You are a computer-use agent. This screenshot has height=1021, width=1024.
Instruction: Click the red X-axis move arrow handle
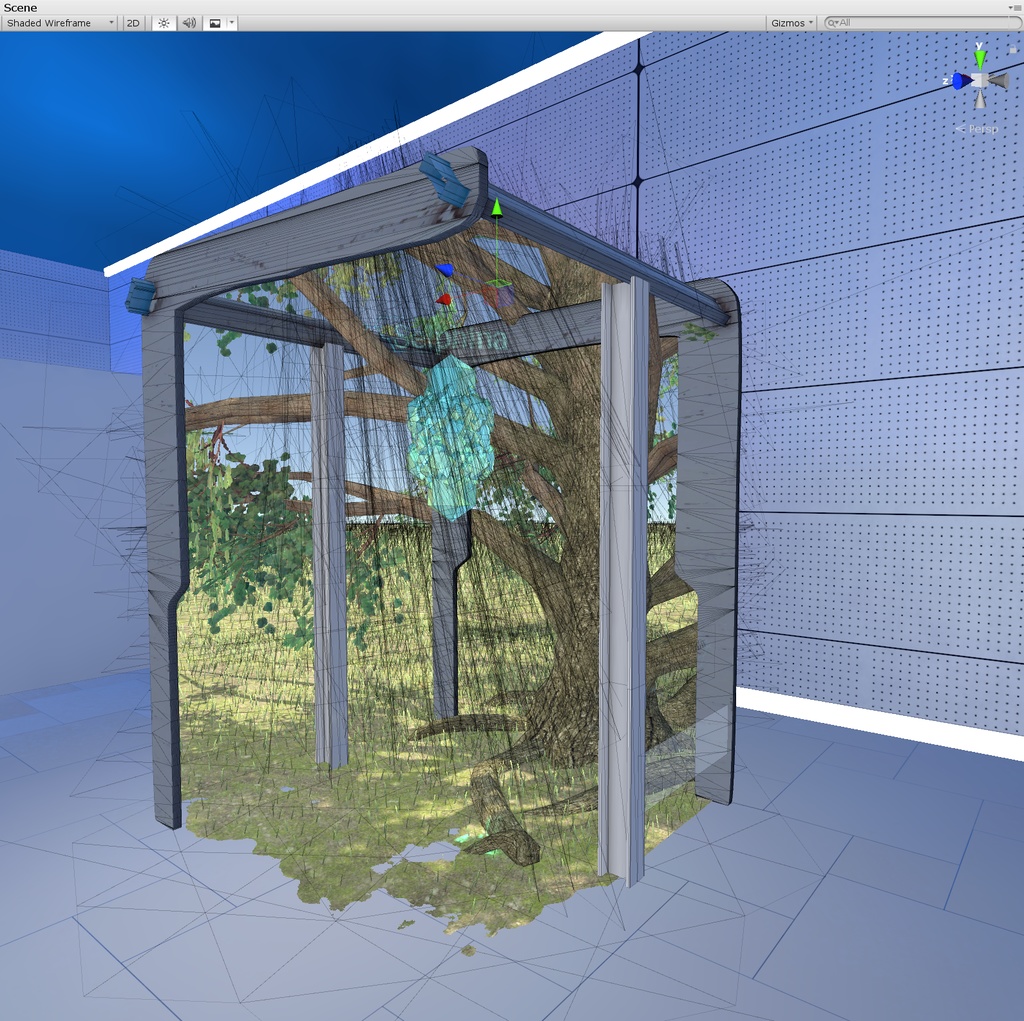pyautogui.click(x=443, y=300)
